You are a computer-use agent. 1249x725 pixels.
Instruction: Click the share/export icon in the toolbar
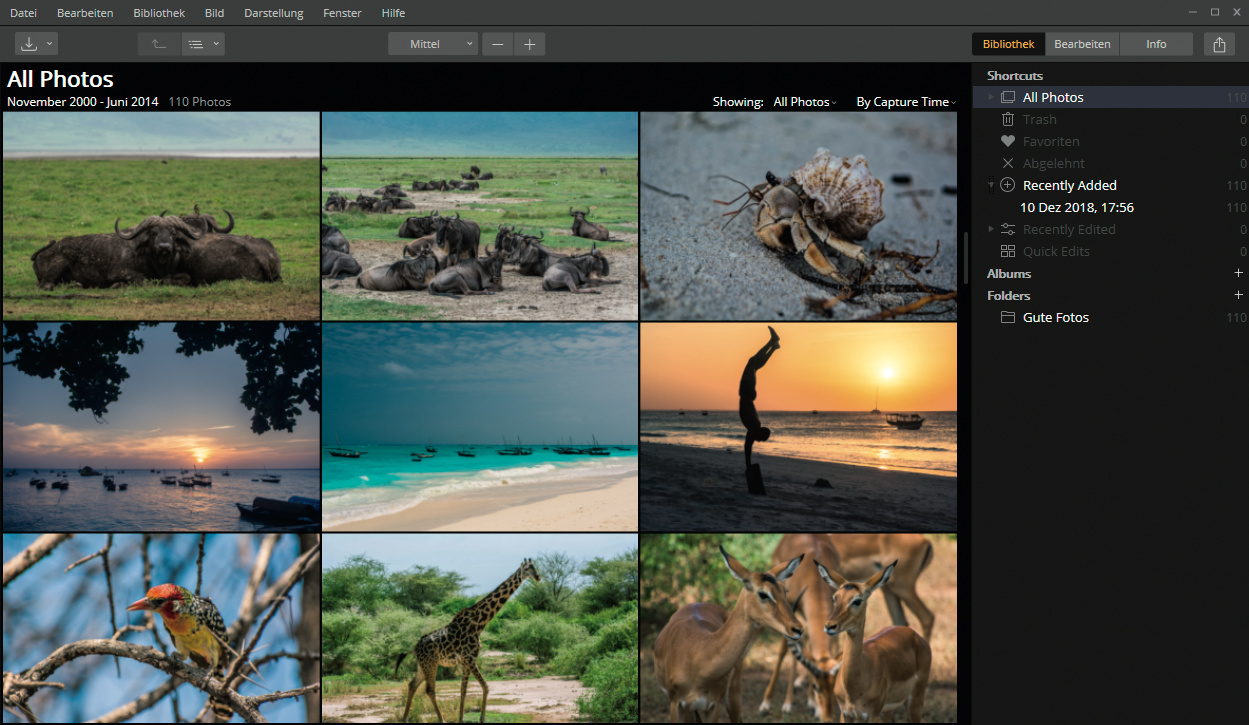point(1219,44)
